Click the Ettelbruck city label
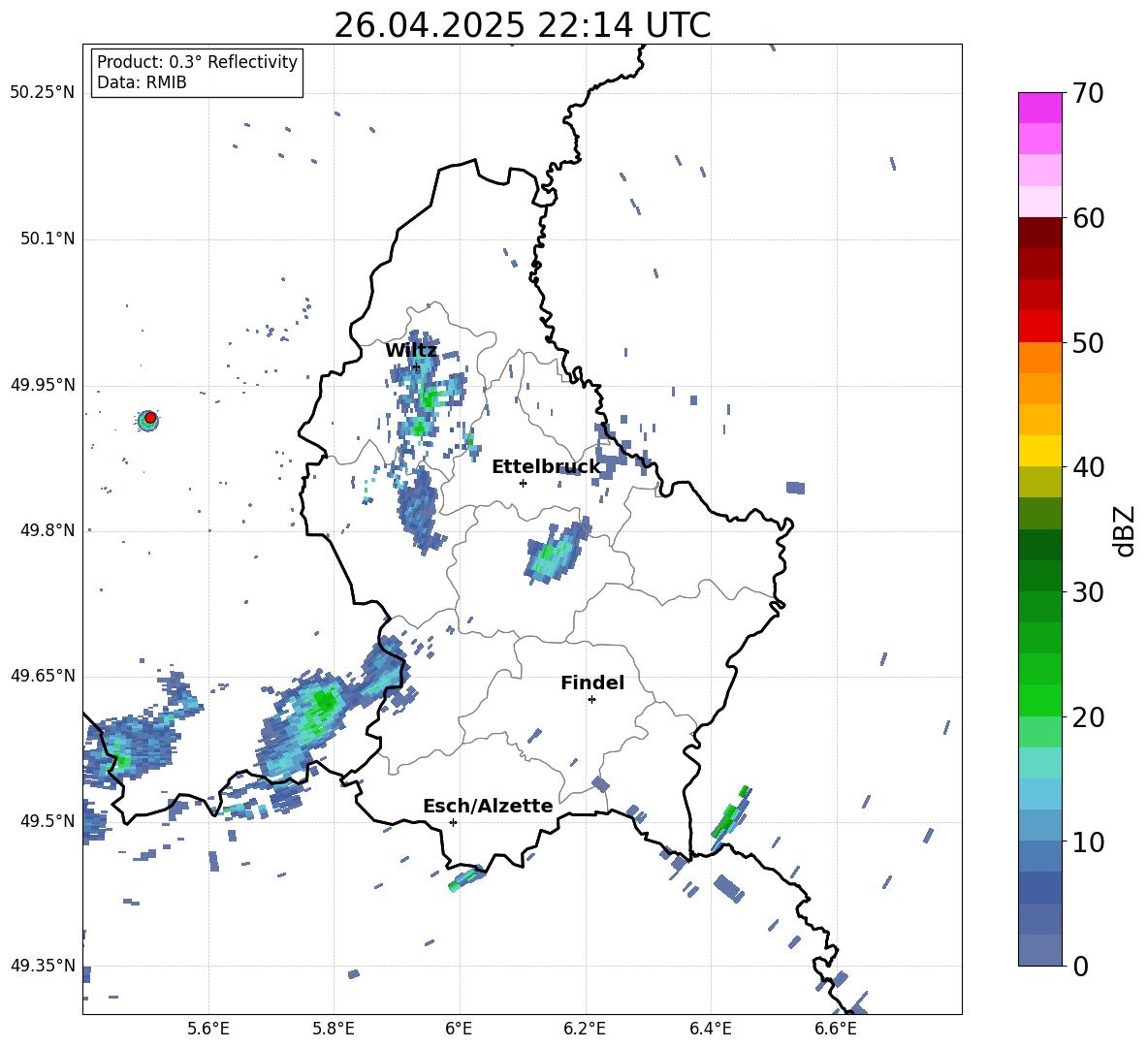This screenshot has width=1148, height=1048. (x=546, y=467)
